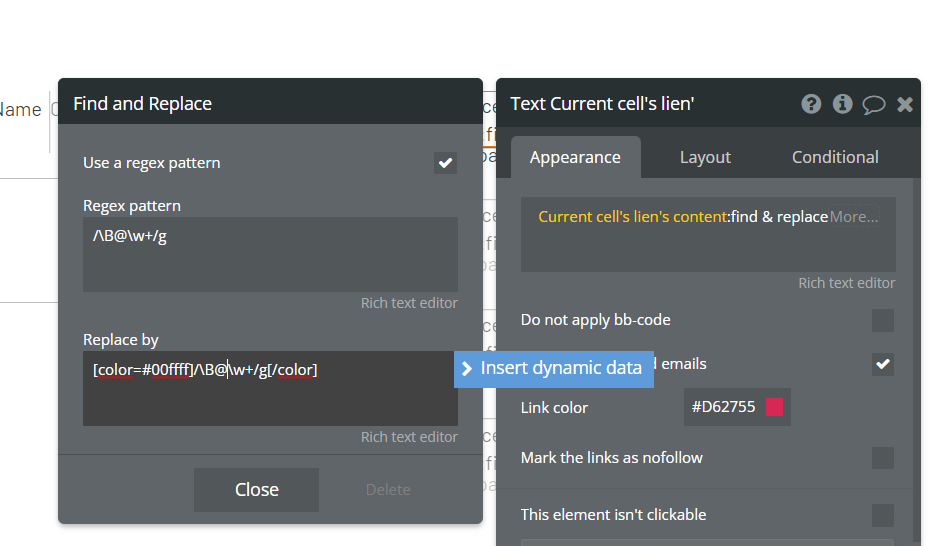Click the info icon in the panel header

(842, 104)
